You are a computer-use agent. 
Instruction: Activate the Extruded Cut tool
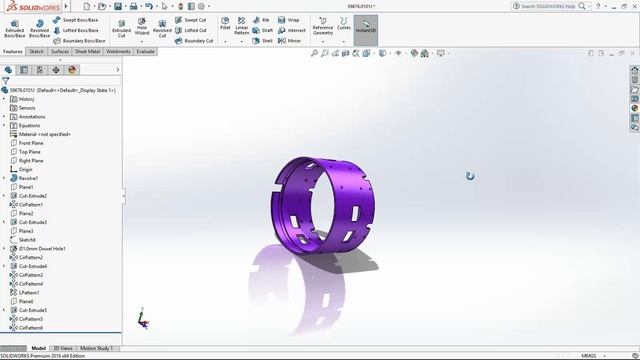click(122, 29)
